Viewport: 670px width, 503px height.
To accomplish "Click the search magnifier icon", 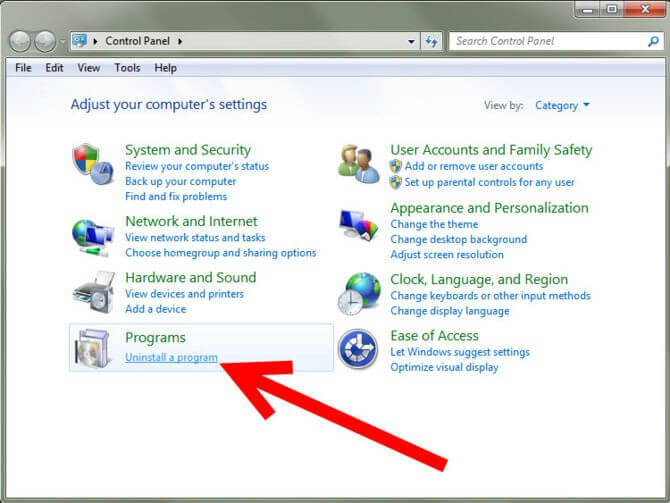I will [653, 41].
